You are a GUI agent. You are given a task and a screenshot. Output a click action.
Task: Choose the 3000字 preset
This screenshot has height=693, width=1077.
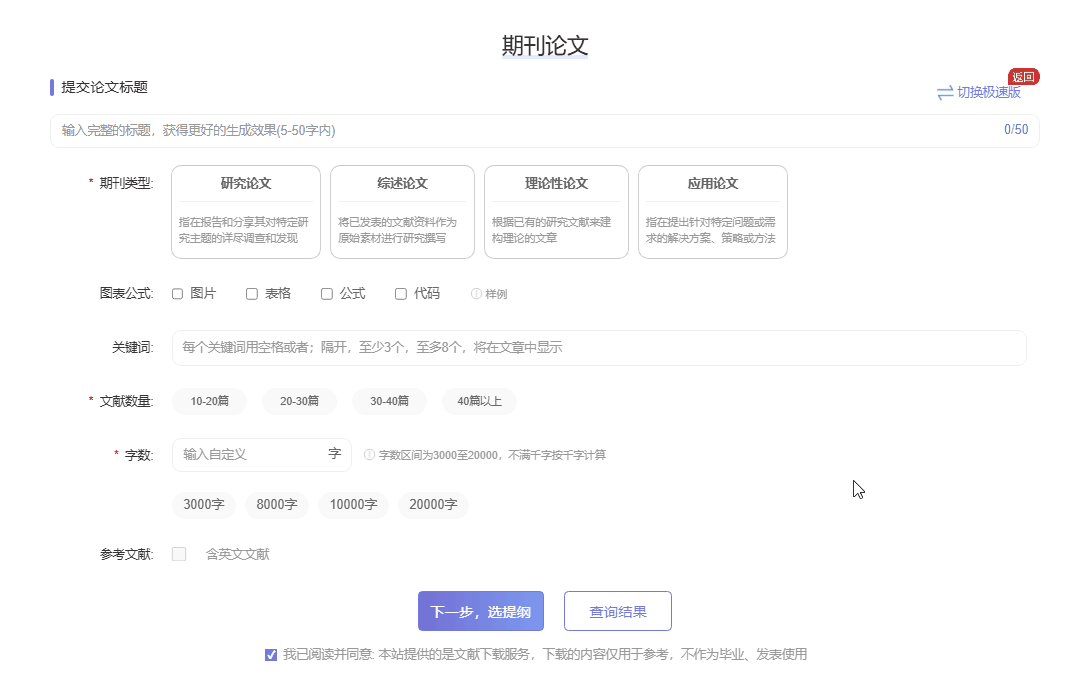(x=204, y=505)
